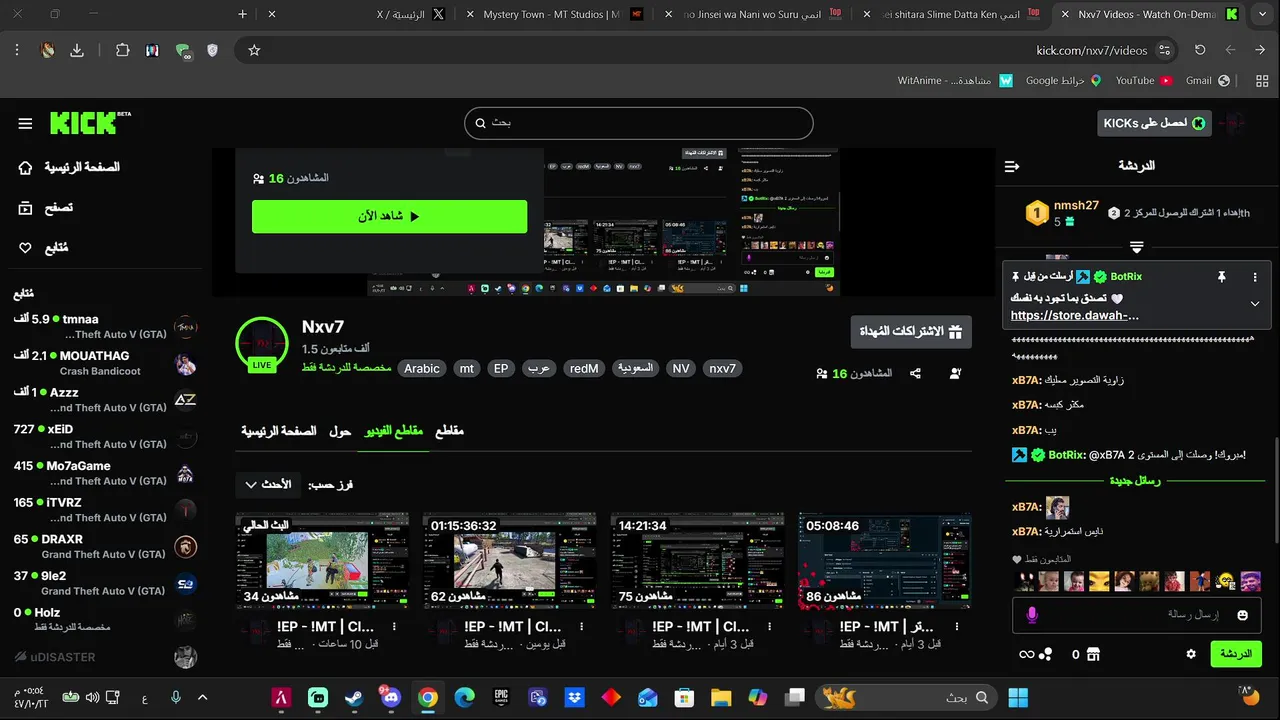
Task: Click the رسائل جديدة new messages marker
Action: (1134, 481)
